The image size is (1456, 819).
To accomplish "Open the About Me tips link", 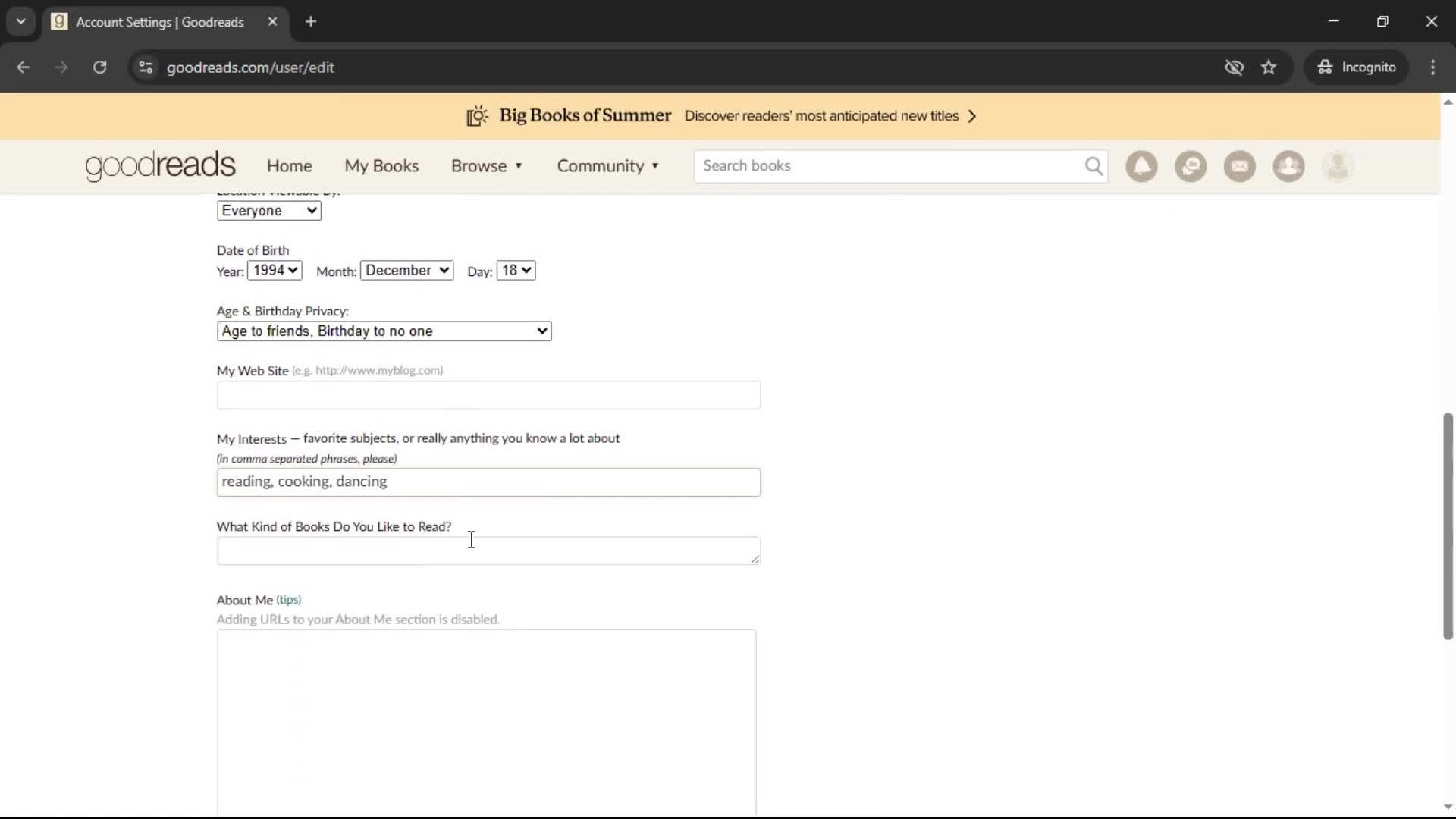I will [x=289, y=600].
